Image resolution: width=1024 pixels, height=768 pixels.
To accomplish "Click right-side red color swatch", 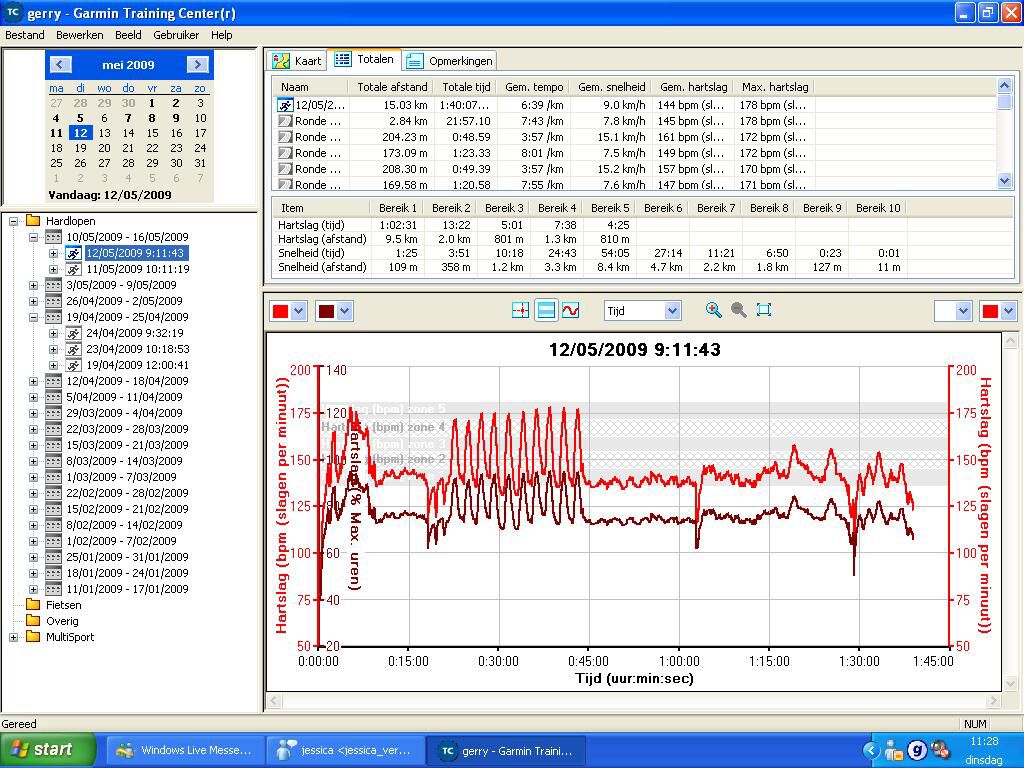I will [989, 312].
